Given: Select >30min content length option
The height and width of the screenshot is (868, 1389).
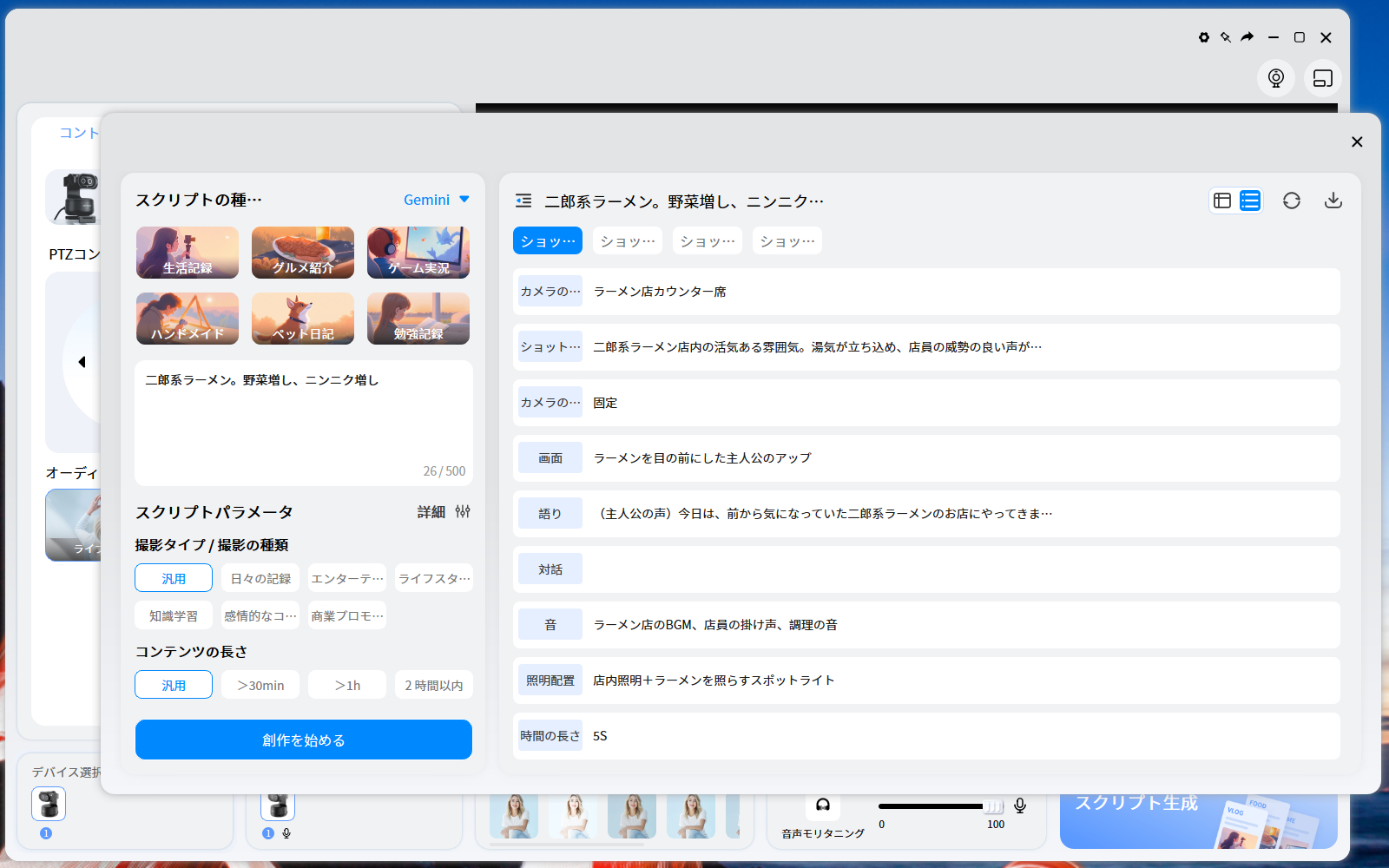Looking at the screenshot, I should [x=260, y=684].
